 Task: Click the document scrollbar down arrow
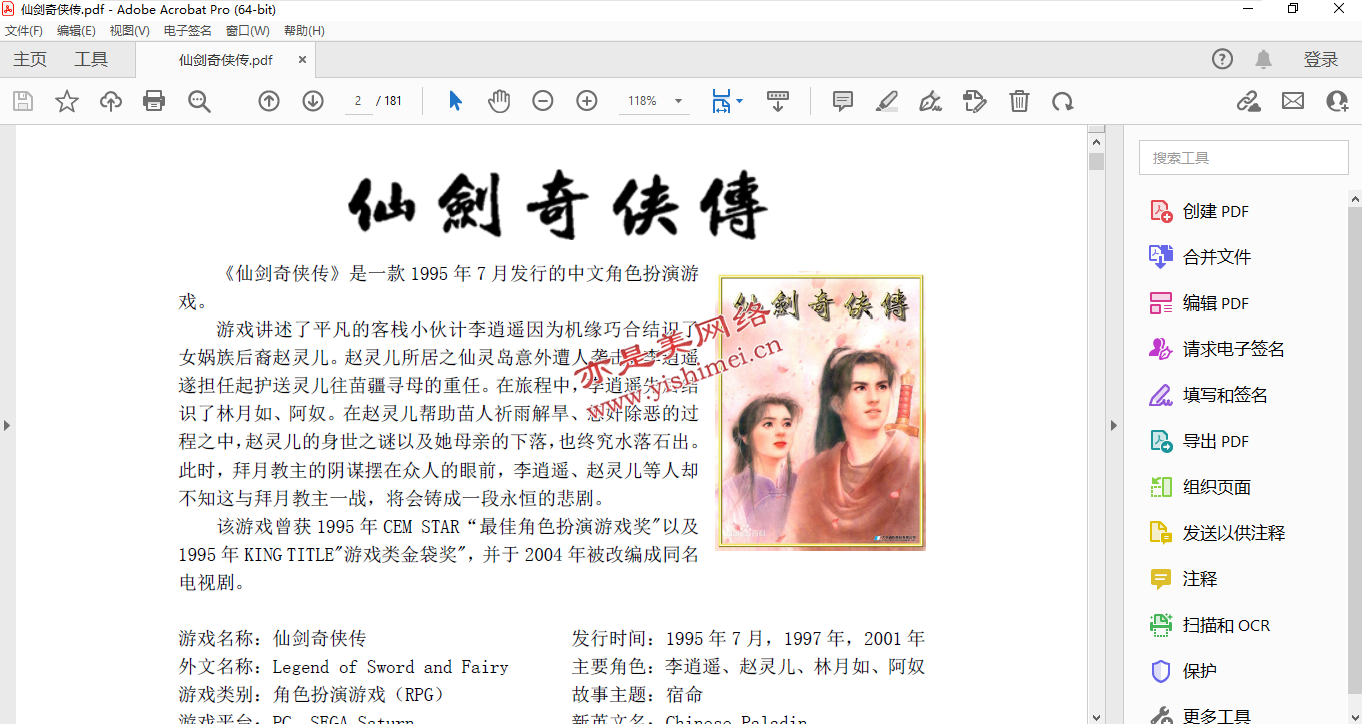pyautogui.click(x=1096, y=716)
